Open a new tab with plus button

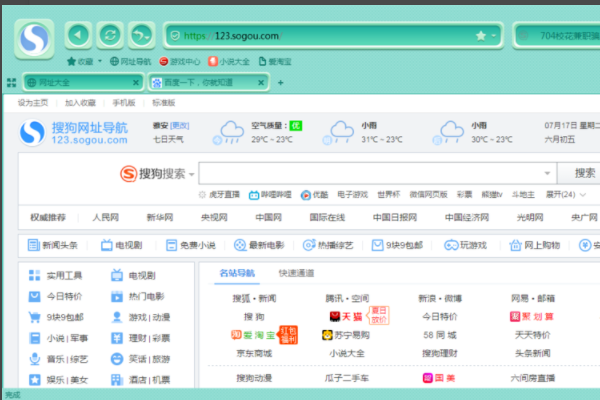click(x=280, y=82)
